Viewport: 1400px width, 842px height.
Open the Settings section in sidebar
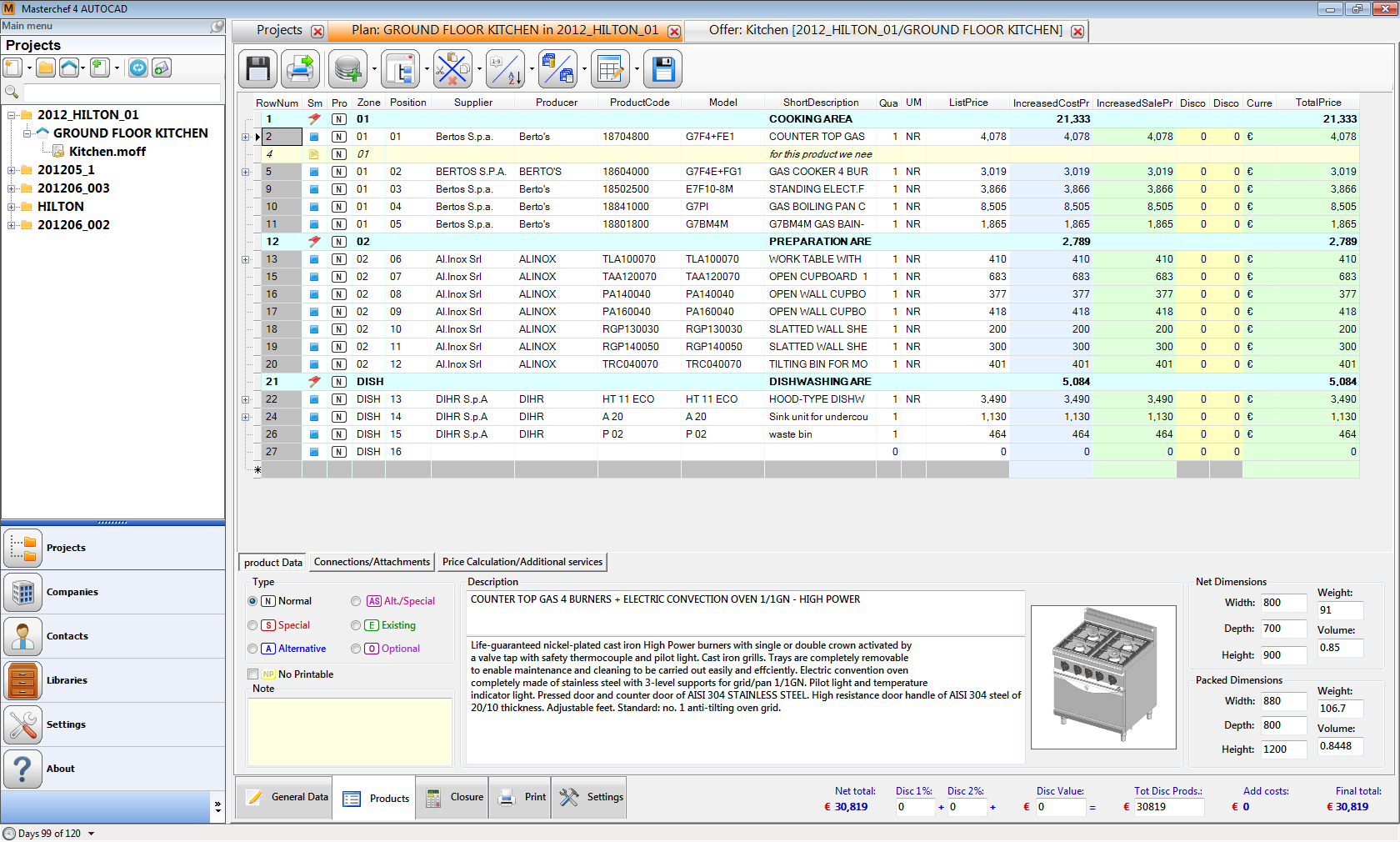[112, 724]
